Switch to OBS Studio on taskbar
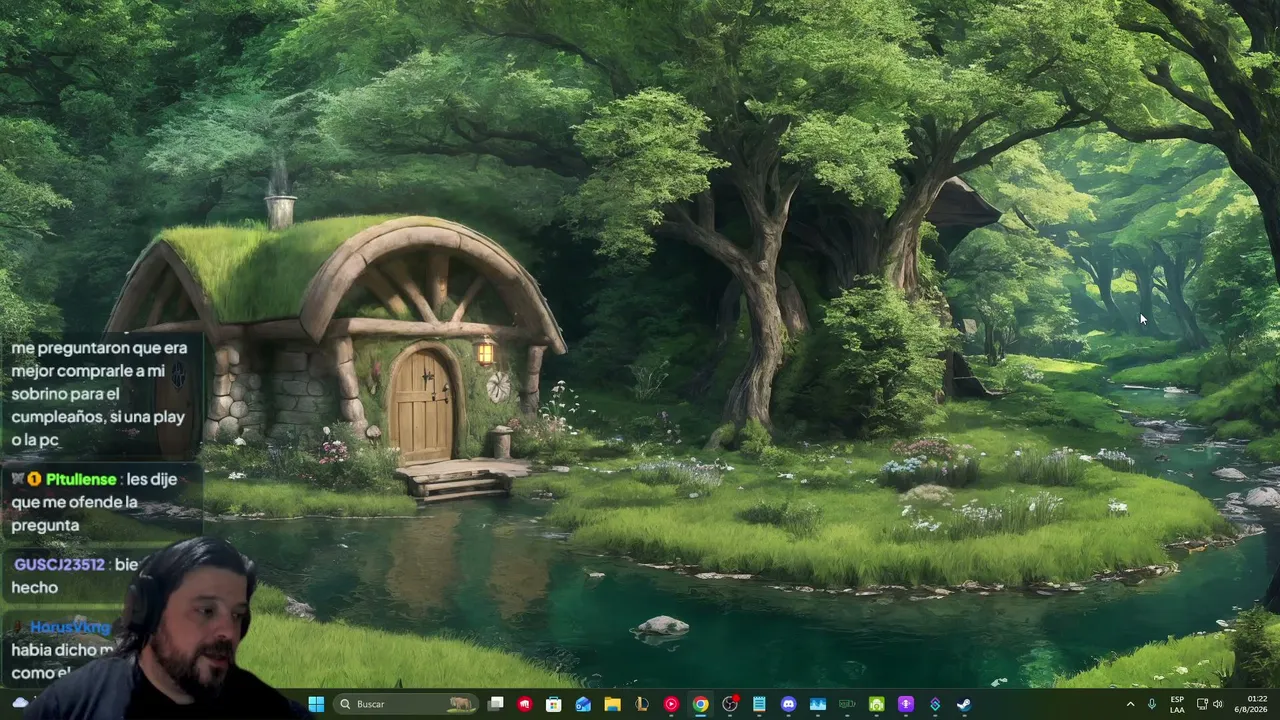Viewport: 1280px width, 720px height. [730, 704]
